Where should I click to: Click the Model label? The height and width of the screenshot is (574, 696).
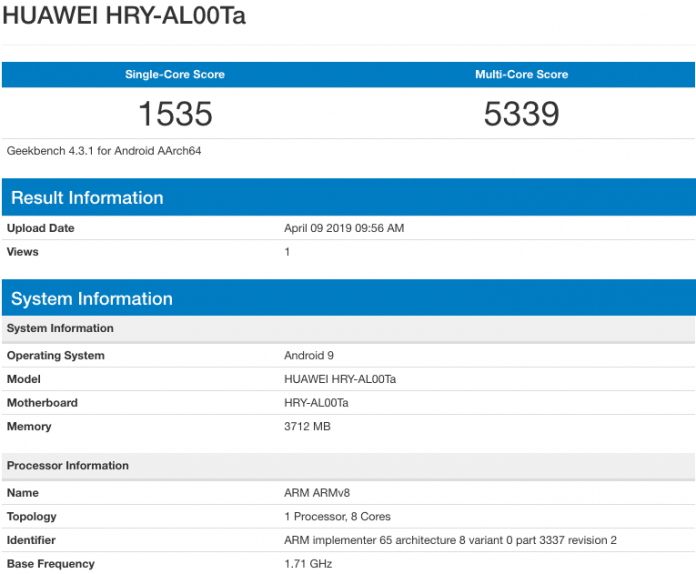point(24,379)
